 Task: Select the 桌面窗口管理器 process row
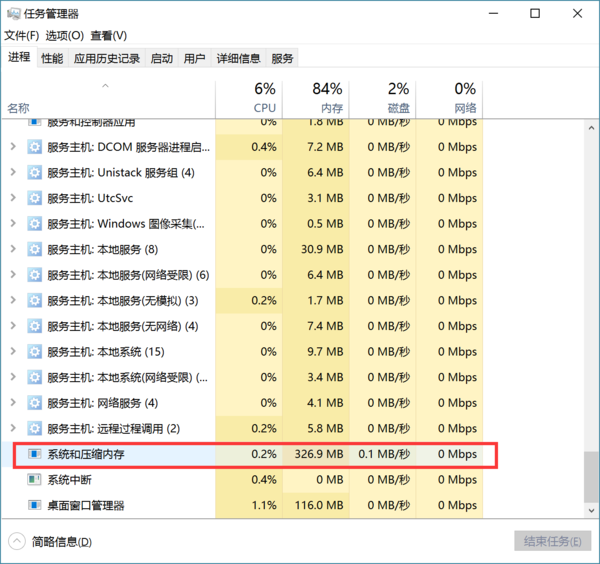click(242, 505)
